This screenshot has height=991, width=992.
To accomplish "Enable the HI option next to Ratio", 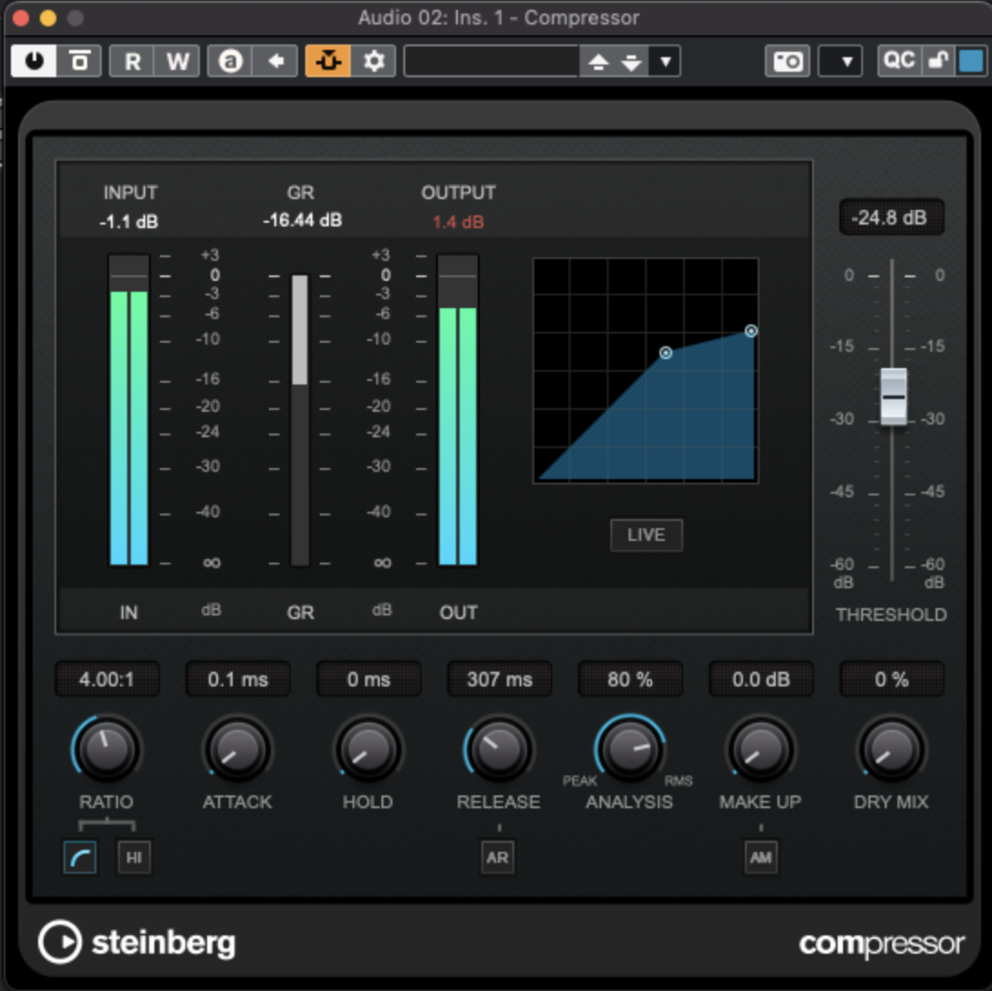I will point(134,857).
